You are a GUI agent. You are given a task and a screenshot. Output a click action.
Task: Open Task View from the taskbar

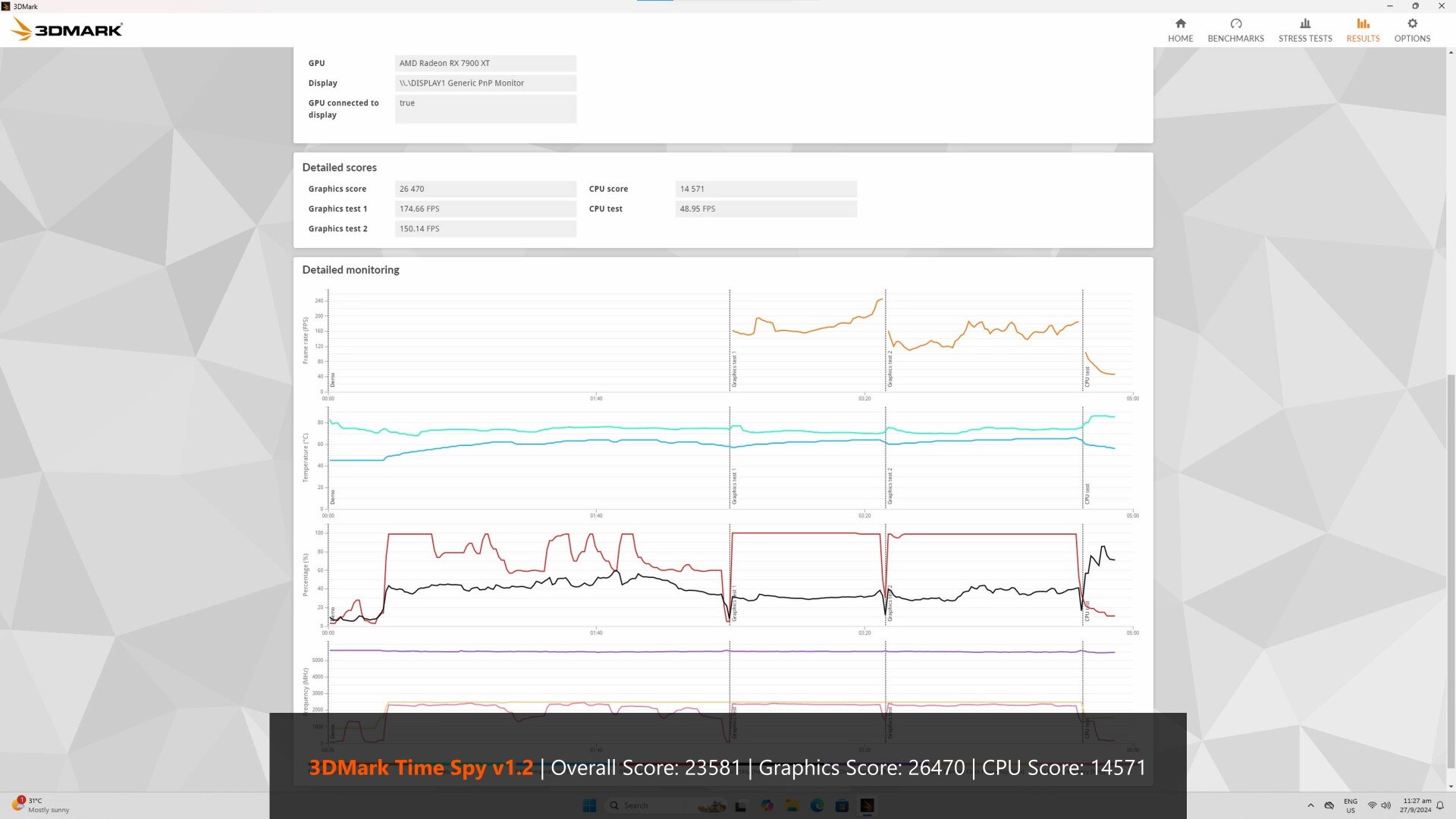[741, 805]
